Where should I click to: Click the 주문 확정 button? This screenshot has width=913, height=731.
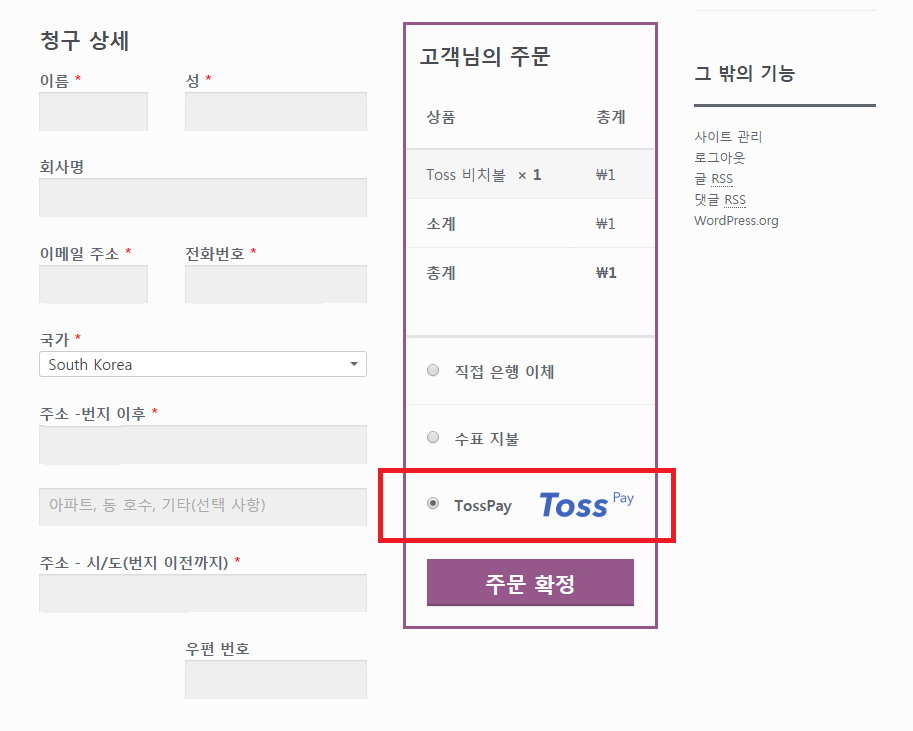pyautogui.click(x=530, y=583)
